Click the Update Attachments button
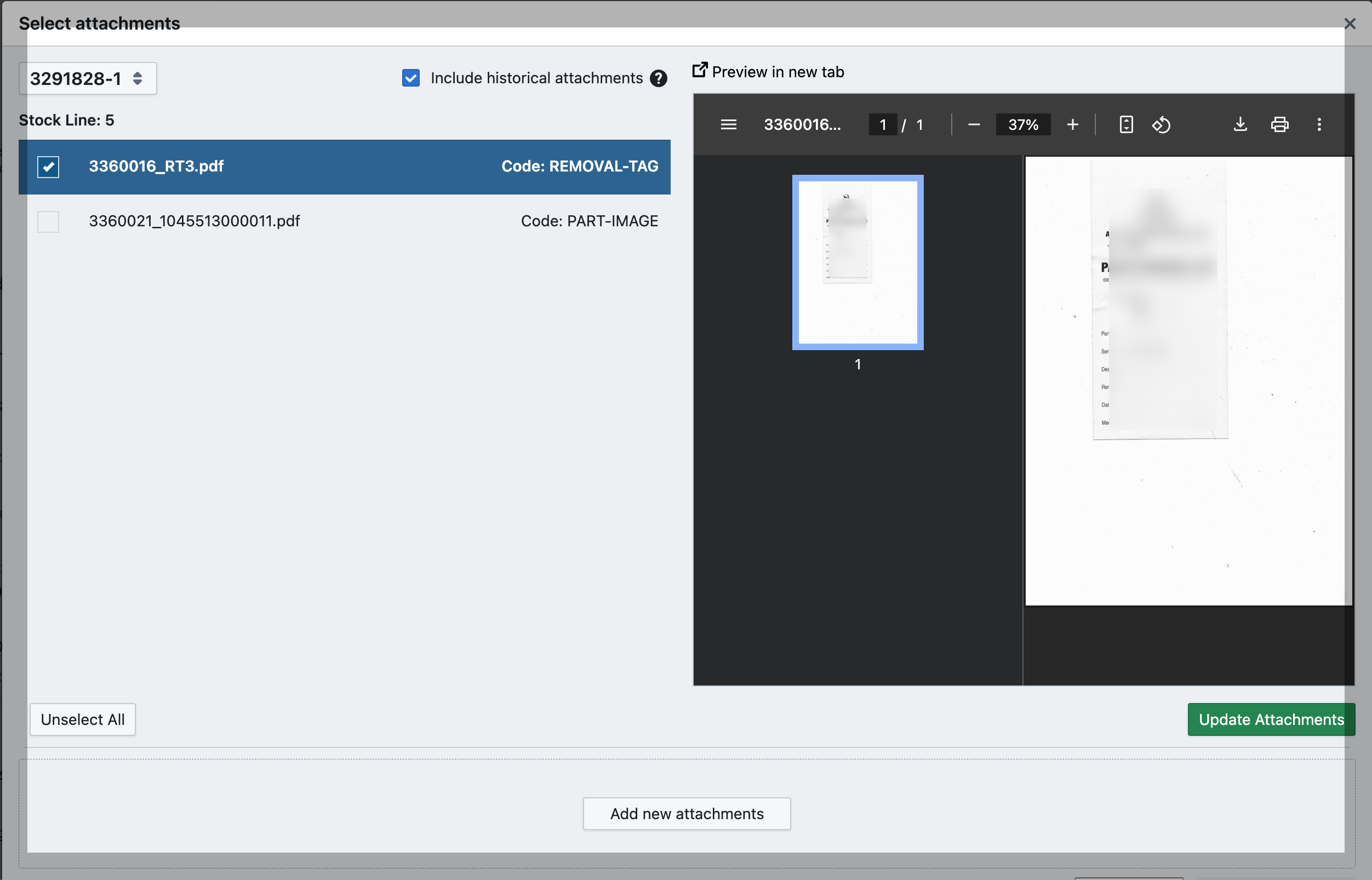 1271,719
